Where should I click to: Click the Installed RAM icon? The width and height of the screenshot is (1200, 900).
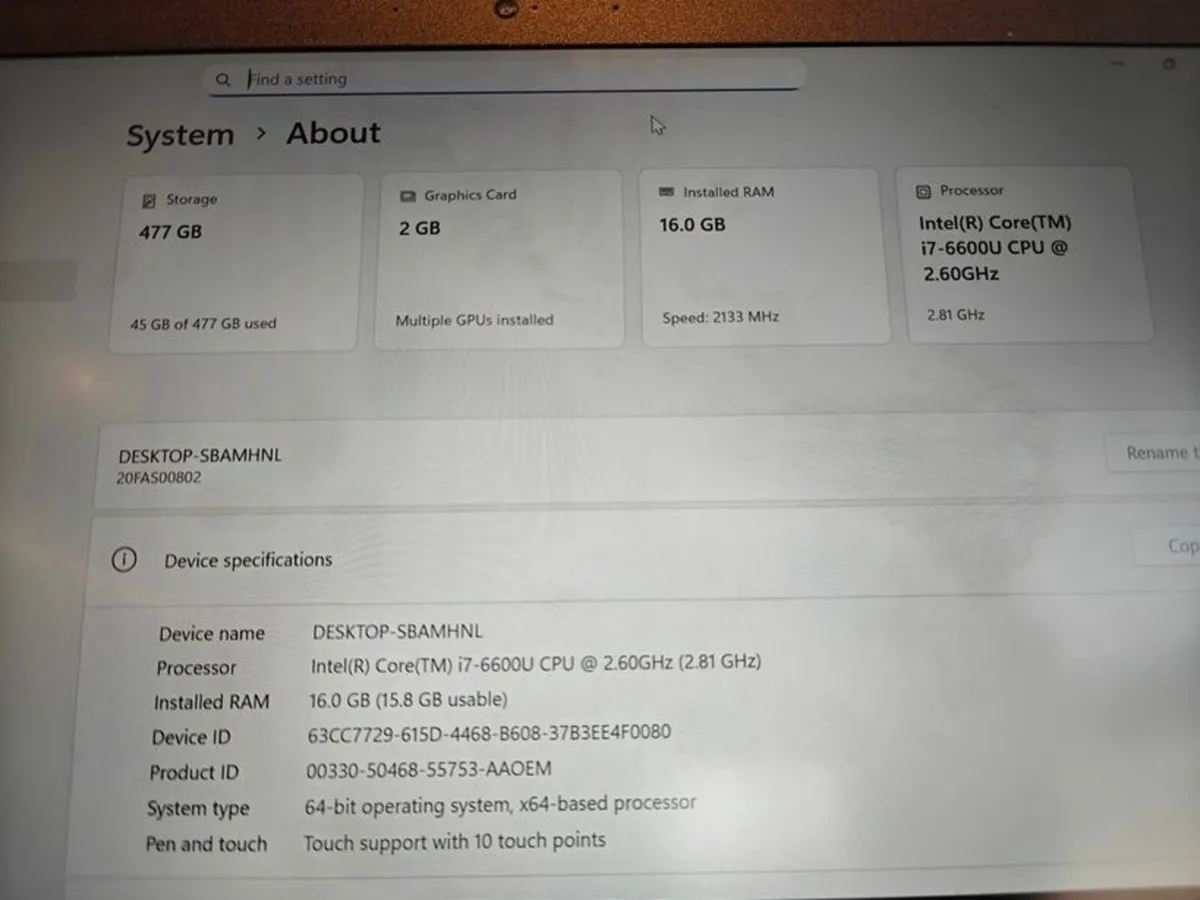pos(667,191)
